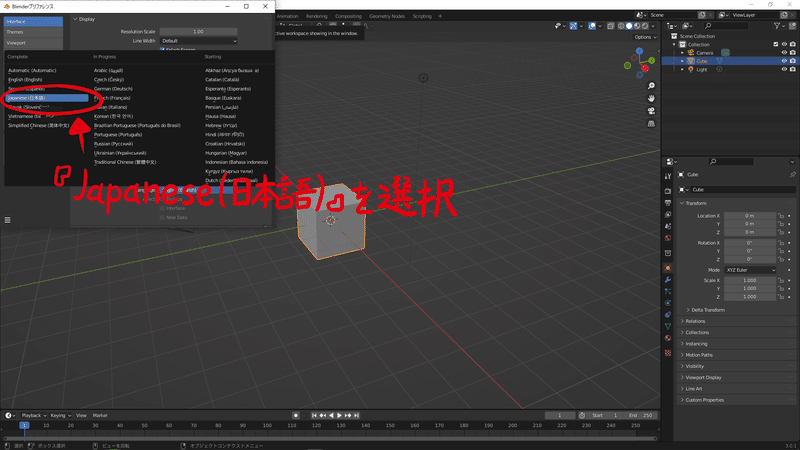Screen dimensions: 800x450
Task: Open the World properties tab icon
Action: click(668, 238)
